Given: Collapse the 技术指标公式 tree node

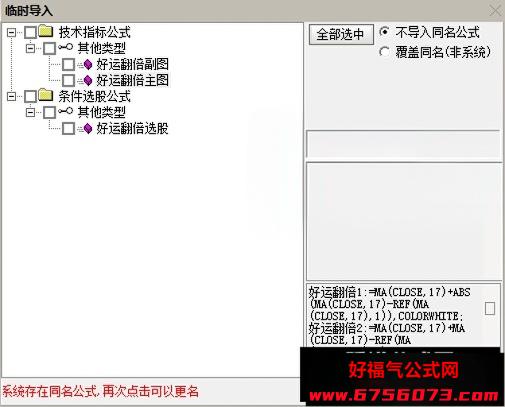Looking at the screenshot, I should pos(12,33).
